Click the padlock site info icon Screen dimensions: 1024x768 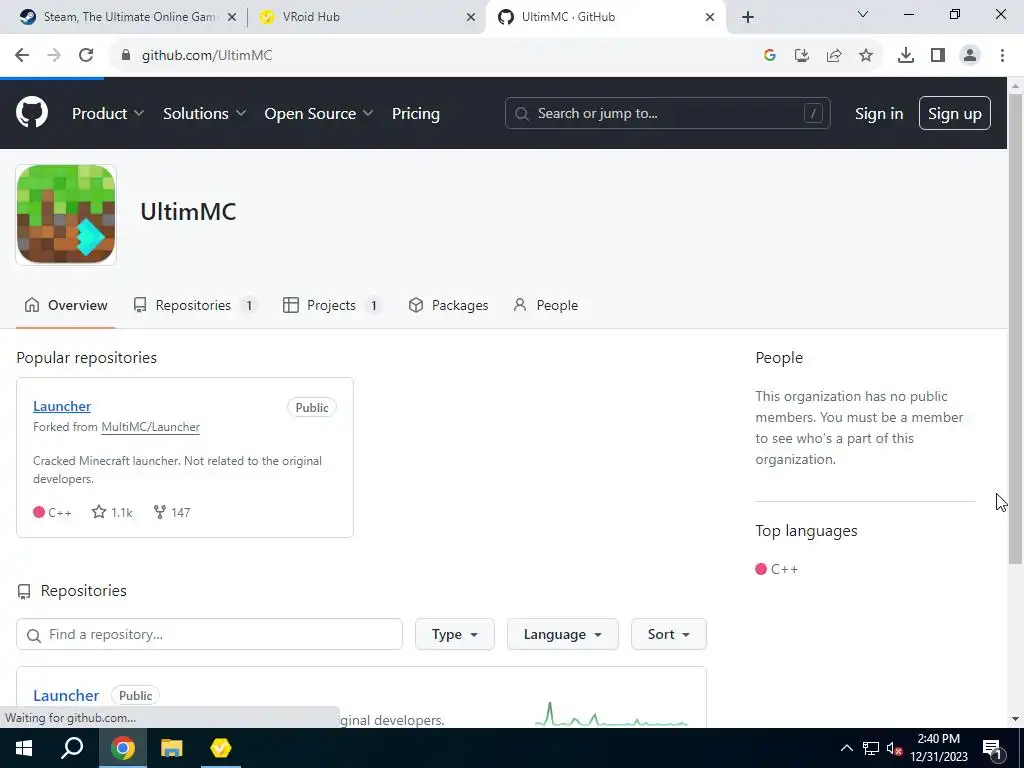[x=126, y=56]
